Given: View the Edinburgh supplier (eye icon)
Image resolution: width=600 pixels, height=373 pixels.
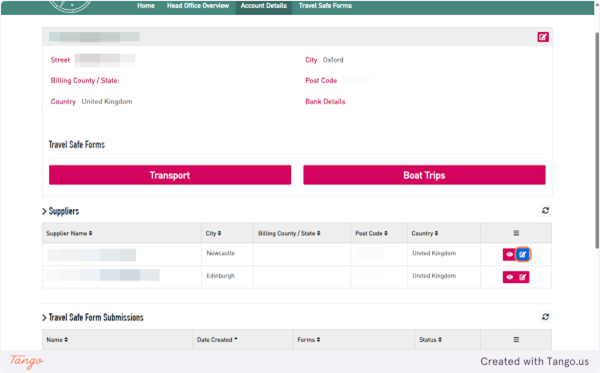Looking at the screenshot, I should tap(509, 277).
